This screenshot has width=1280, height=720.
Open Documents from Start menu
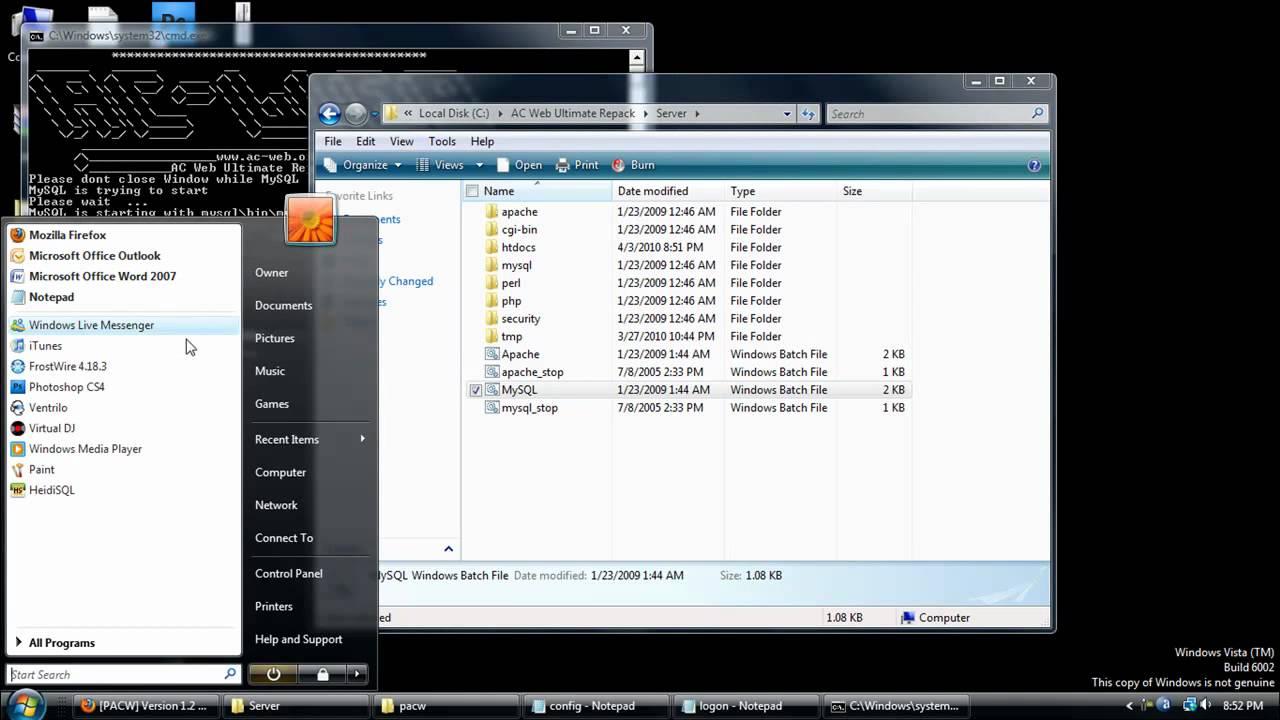[284, 305]
